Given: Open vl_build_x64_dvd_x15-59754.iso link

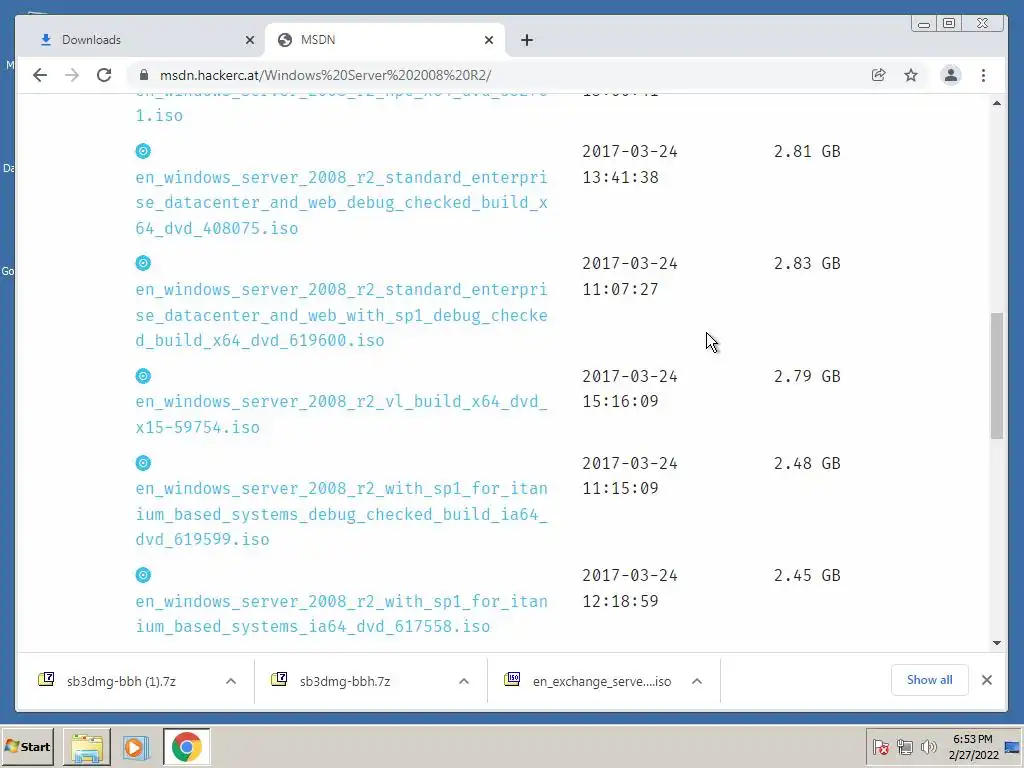Looking at the screenshot, I should point(342,414).
